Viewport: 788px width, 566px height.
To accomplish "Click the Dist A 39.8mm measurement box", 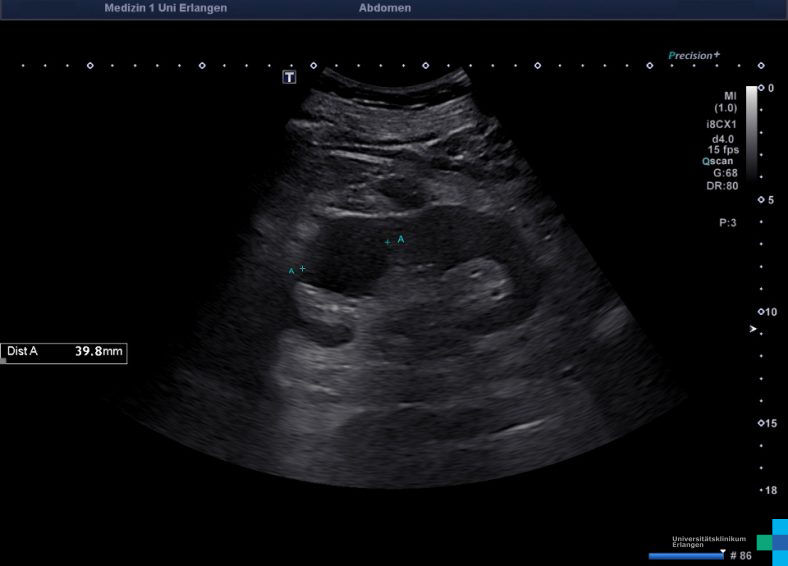I will (64, 352).
